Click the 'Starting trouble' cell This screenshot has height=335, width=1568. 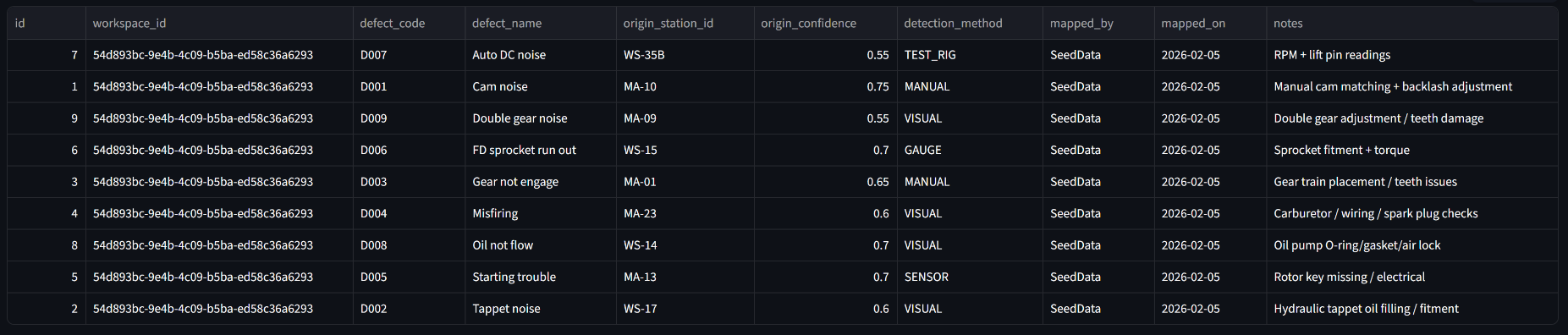pos(541,277)
